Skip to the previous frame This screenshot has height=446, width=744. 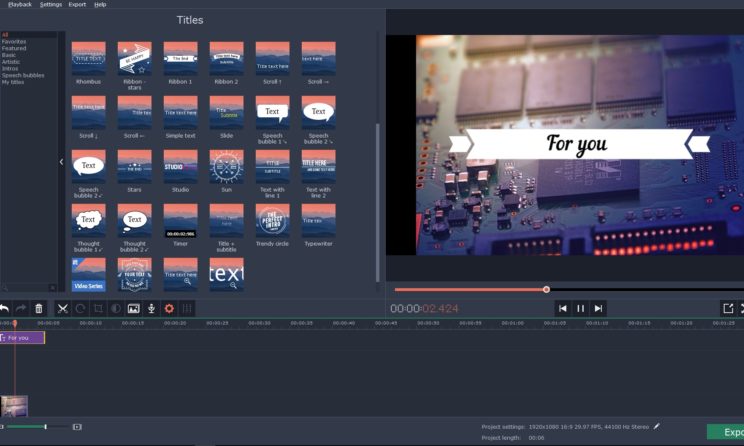tap(562, 309)
